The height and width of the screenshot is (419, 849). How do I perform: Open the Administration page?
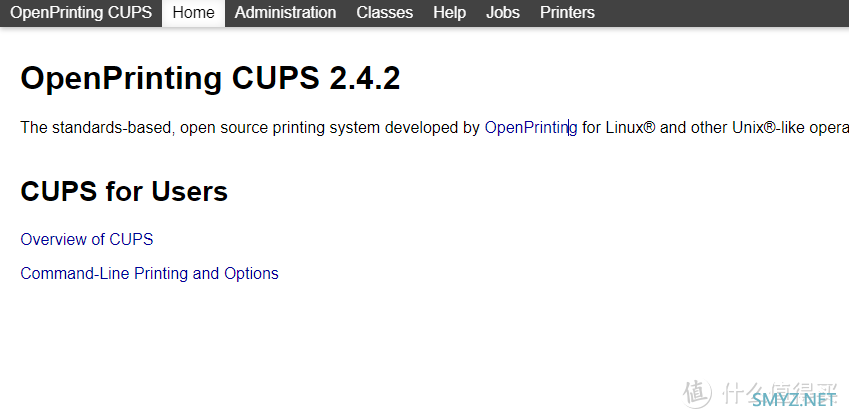285,12
